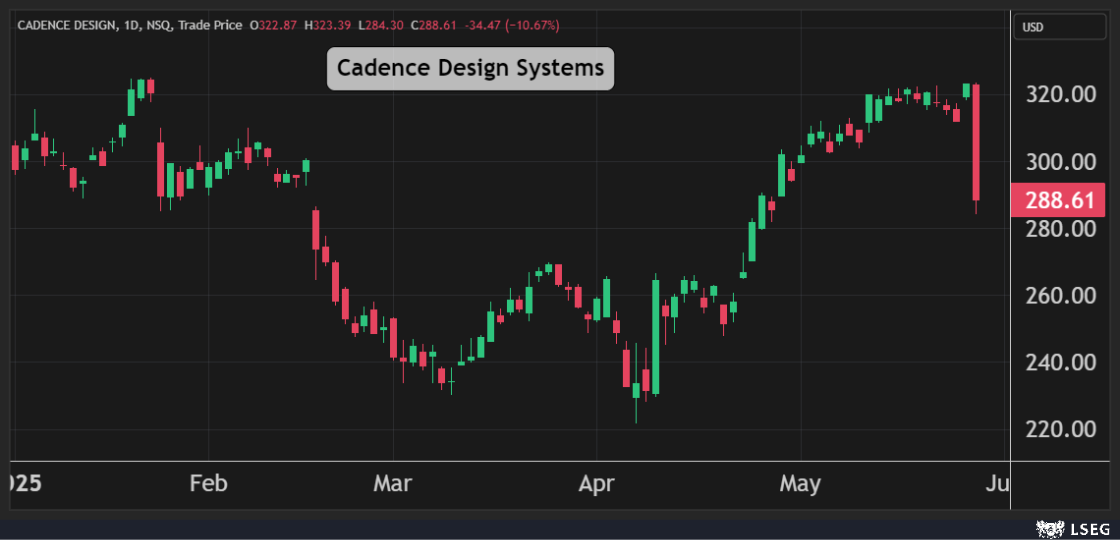This screenshot has width=1120, height=540.
Task: Select the Cadence Design Systems title label
Action: [x=470, y=68]
